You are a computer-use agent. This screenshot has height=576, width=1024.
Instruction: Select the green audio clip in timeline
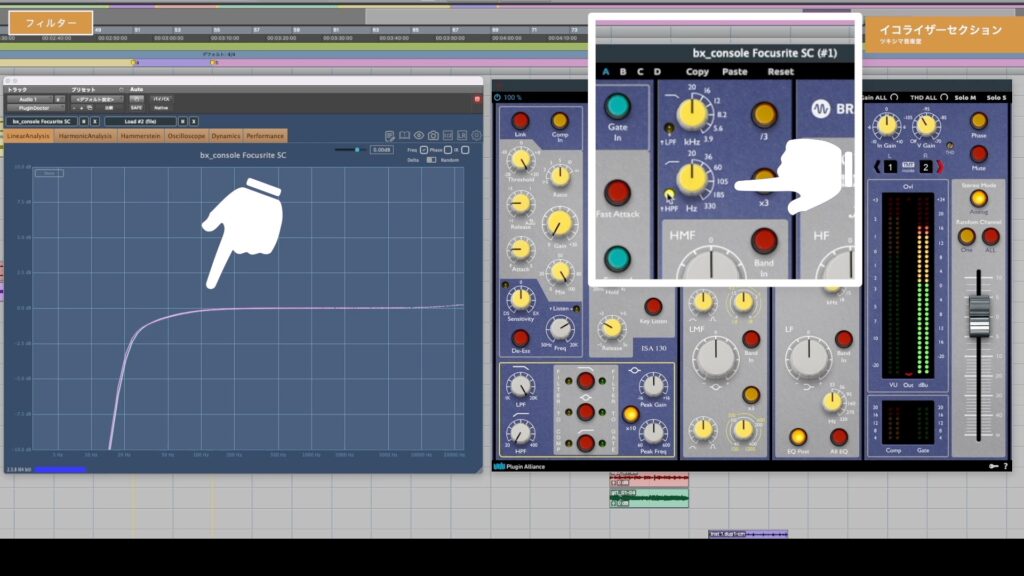648,498
